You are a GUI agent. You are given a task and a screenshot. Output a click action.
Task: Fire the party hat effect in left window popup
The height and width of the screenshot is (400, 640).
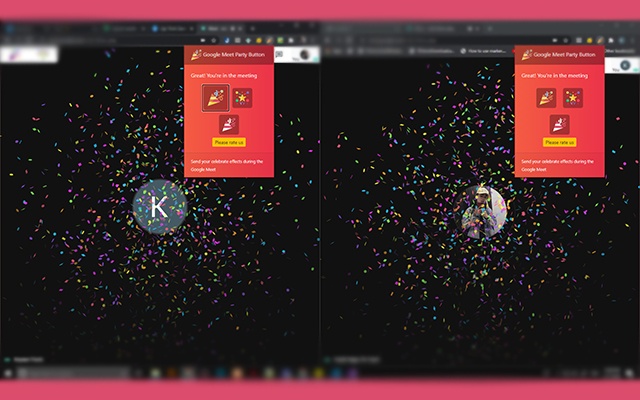click(x=229, y=124)
